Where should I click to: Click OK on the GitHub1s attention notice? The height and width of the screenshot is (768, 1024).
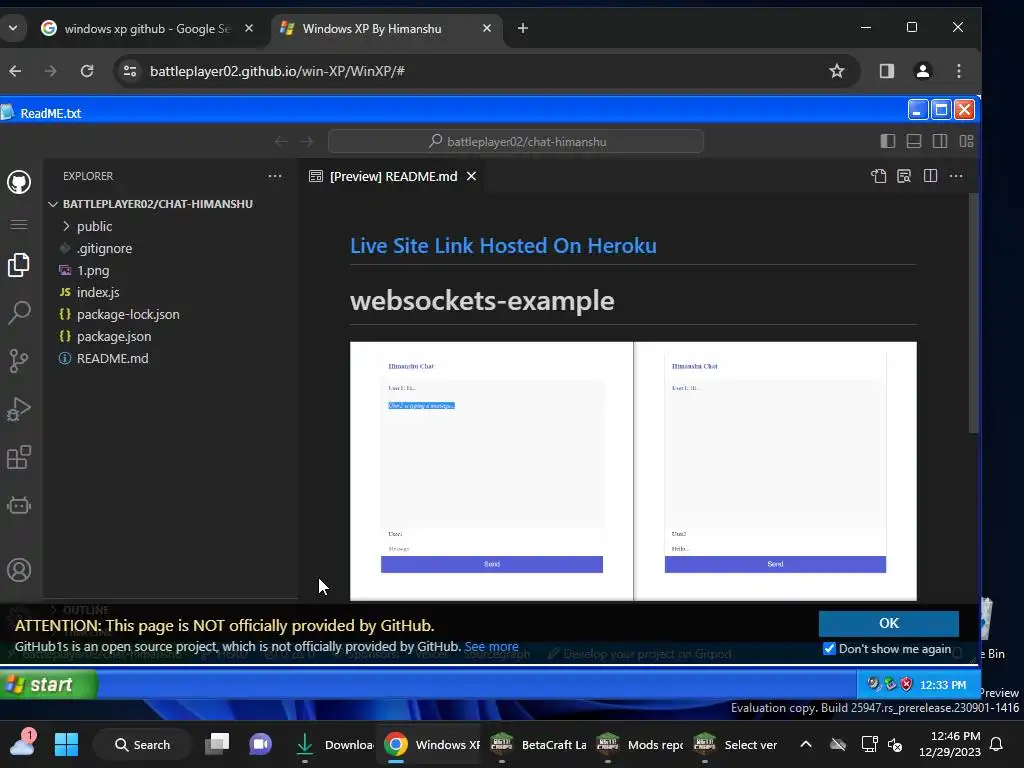pos(889,623)
